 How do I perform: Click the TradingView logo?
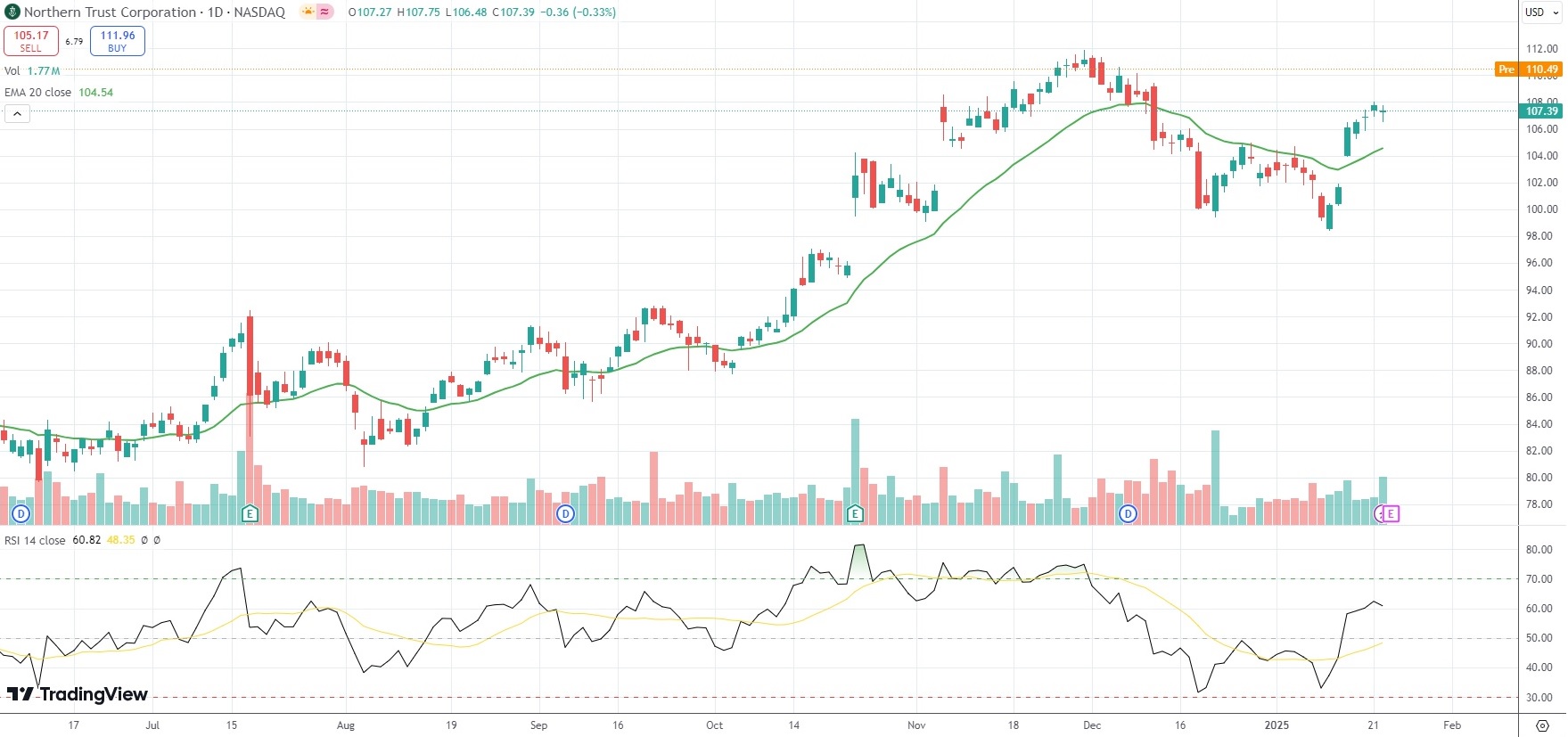78,694
